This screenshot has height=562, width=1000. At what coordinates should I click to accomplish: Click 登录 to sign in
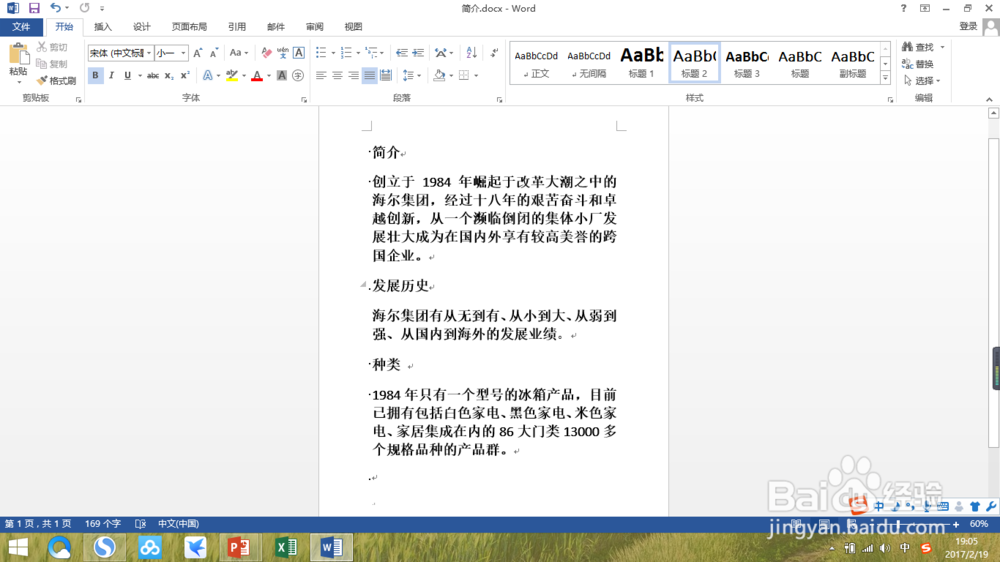pyautogui.click(x=968, y=26)
